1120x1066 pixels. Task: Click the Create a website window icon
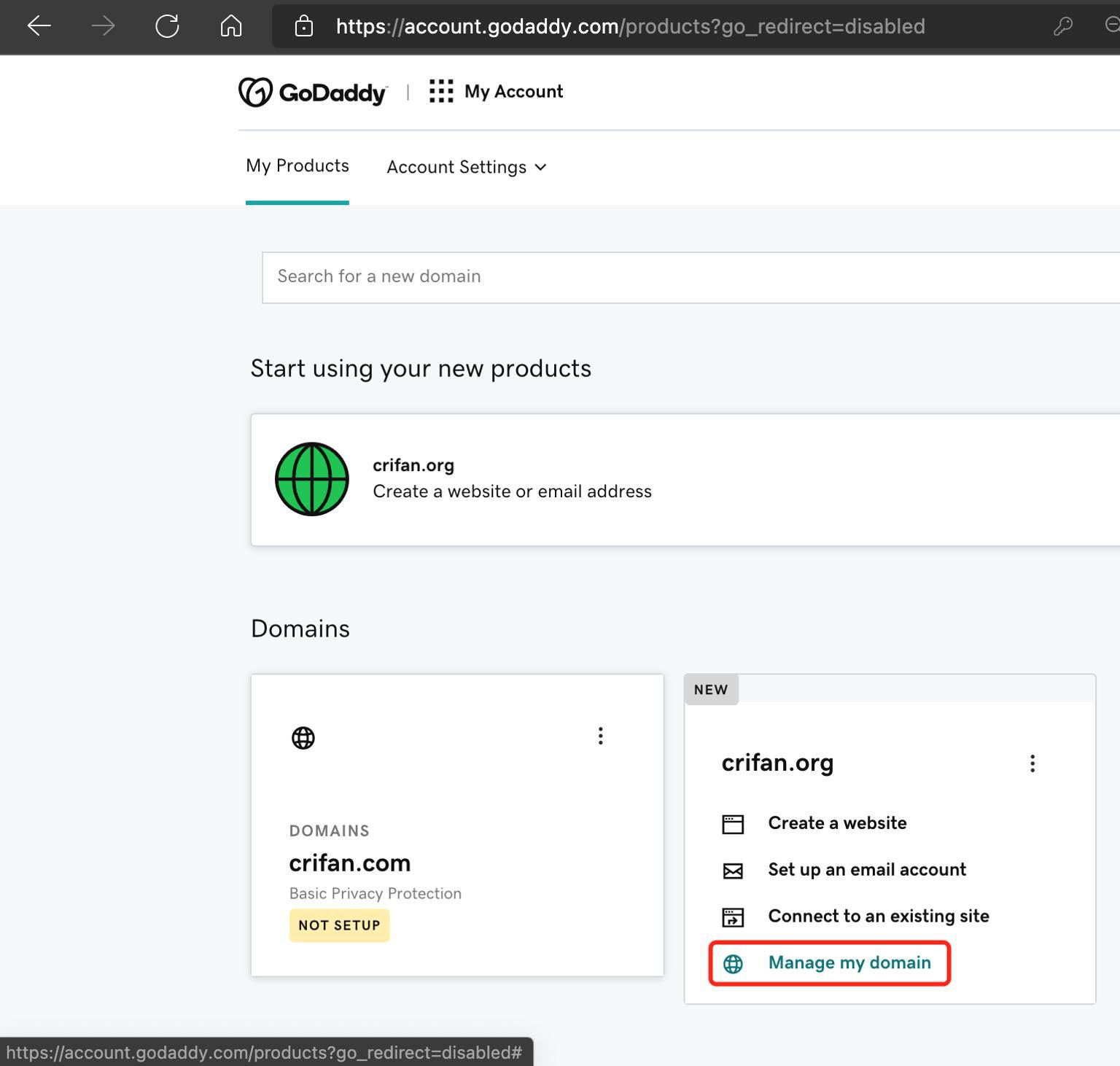coord(733,824)
